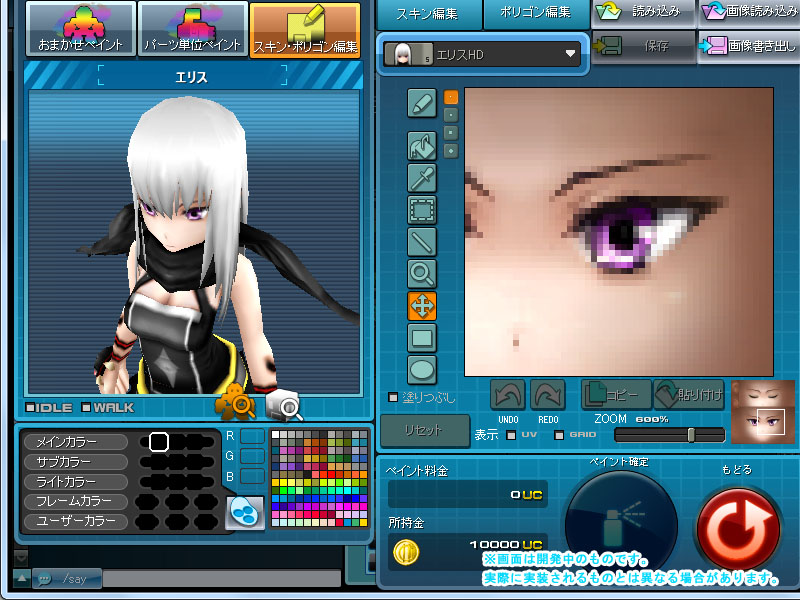The image size is (800, 600).
Task: Click the R color value field
Action: (x=252, y=436)
